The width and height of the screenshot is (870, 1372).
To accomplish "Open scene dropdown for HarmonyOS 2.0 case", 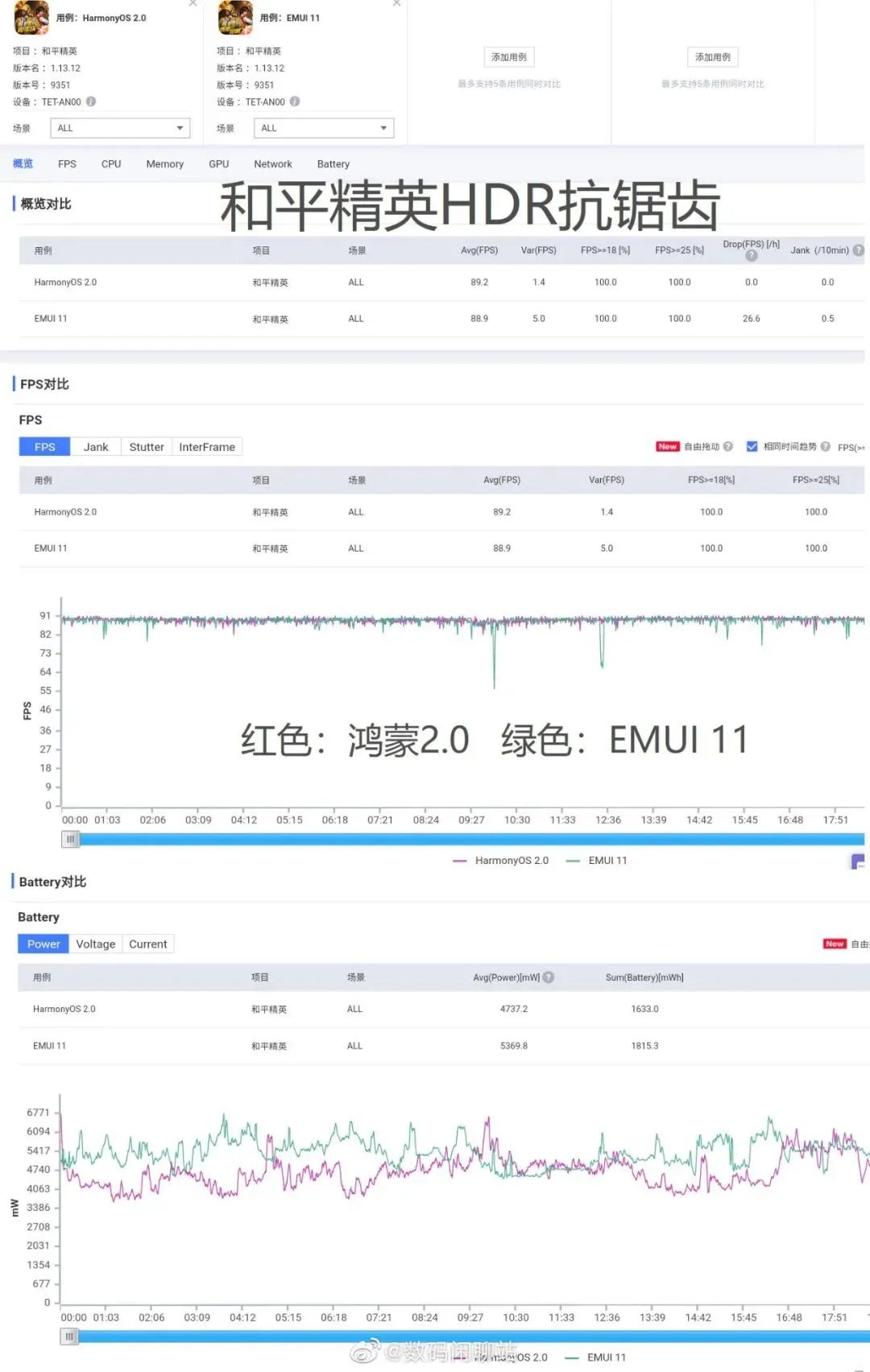I will click(120, 128).
